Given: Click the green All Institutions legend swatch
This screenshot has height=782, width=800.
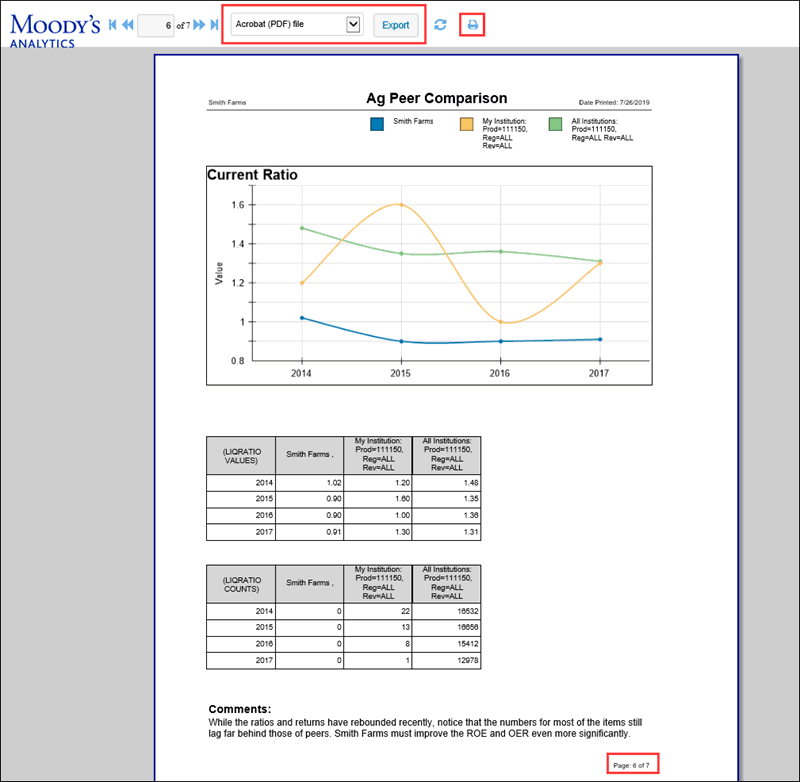Looking at the screenshot, I should pos(556,124).
